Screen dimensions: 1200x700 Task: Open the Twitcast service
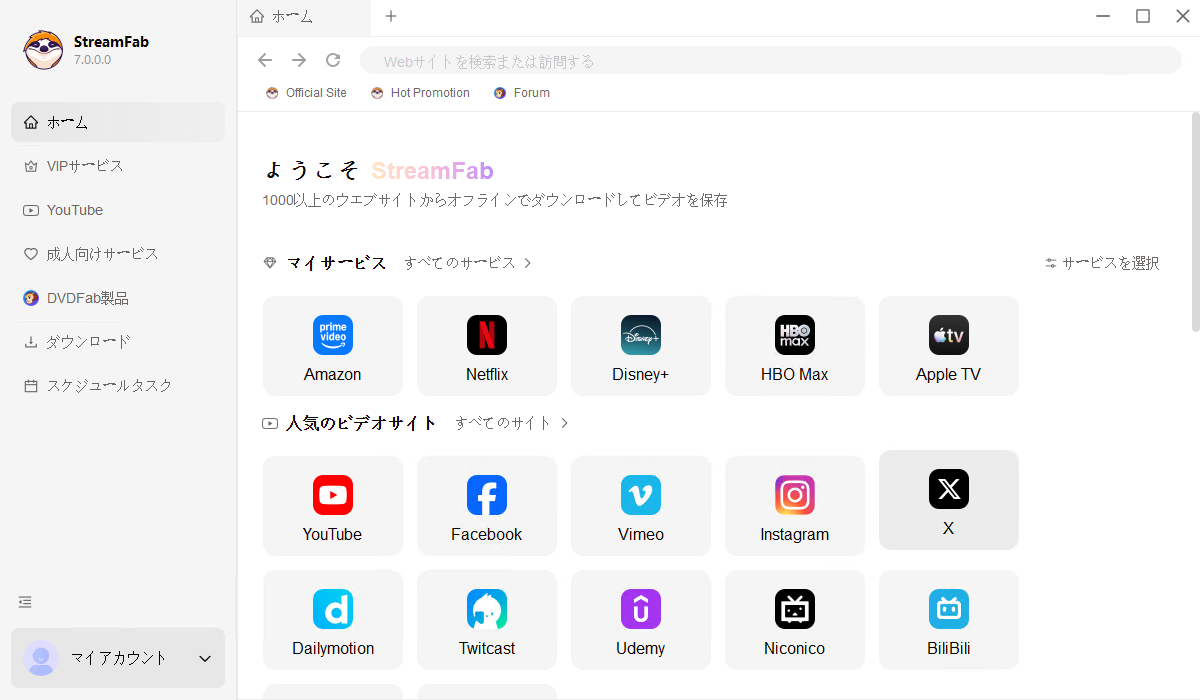(x=487, y=620)
